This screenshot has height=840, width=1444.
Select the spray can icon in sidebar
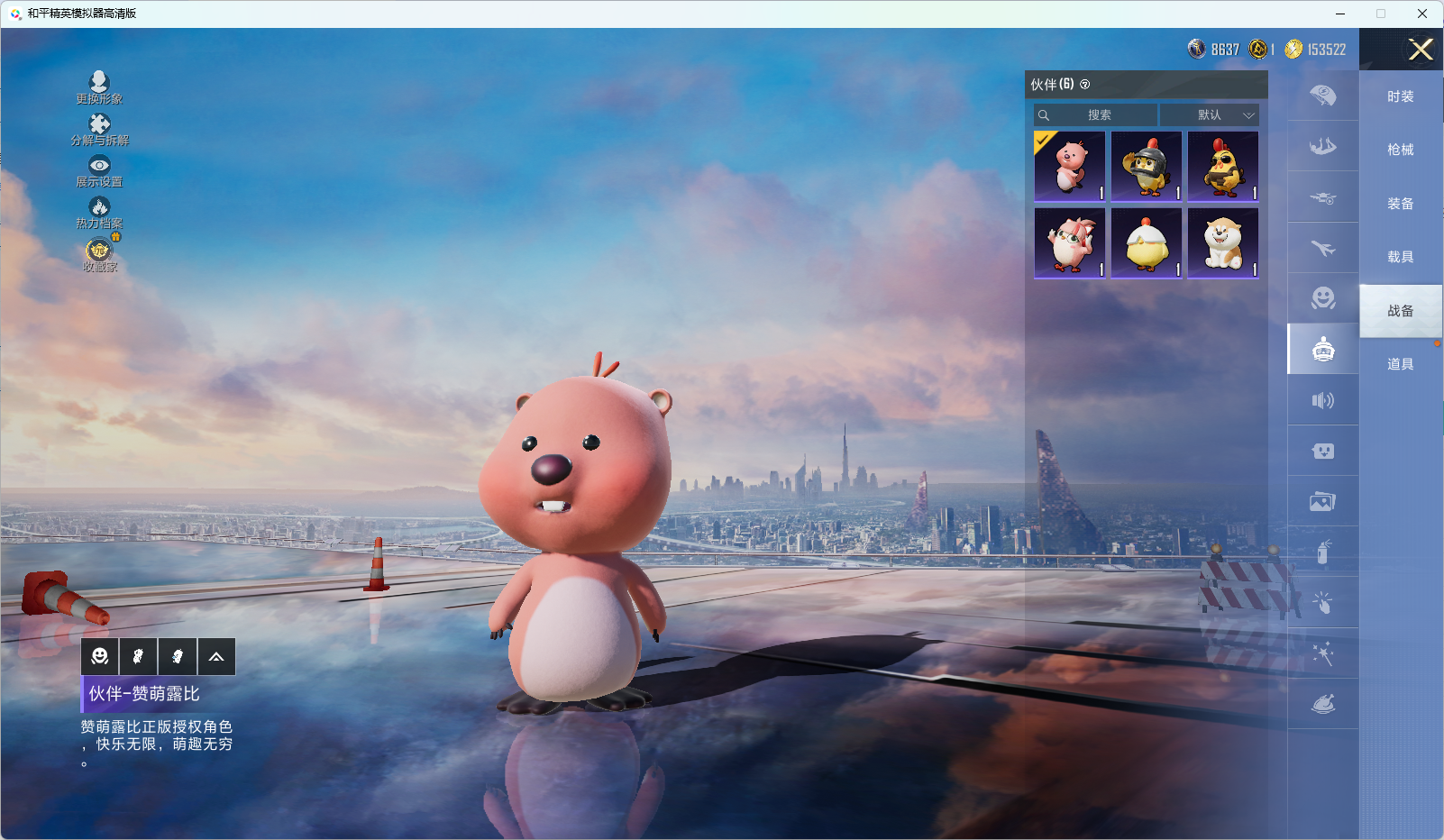click(x=1322, y=552)
